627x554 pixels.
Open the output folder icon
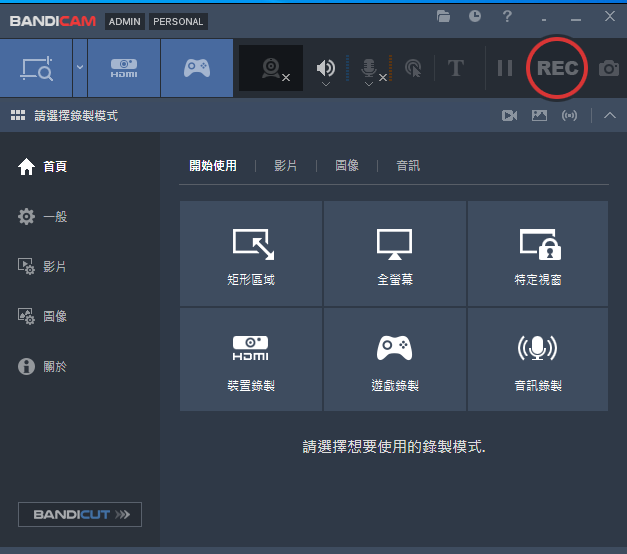(x=443, y=16)
